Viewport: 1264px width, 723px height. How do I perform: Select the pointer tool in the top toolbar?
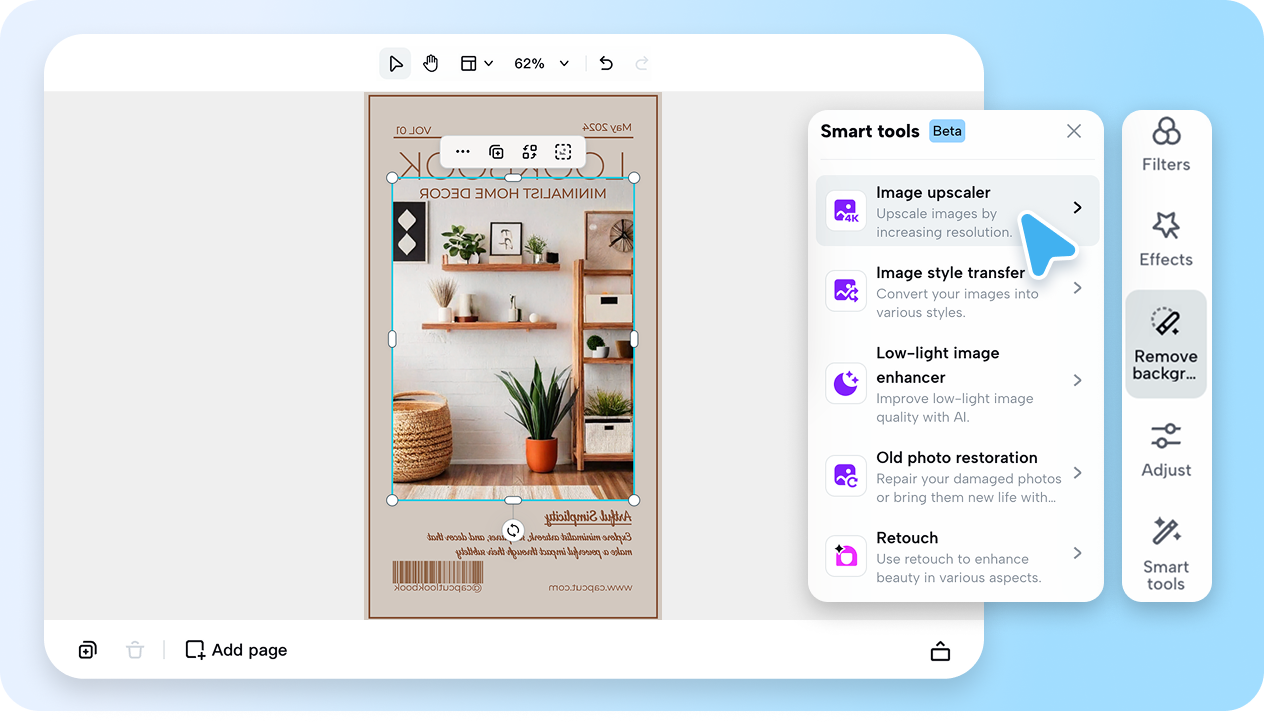tap(395, 62)
